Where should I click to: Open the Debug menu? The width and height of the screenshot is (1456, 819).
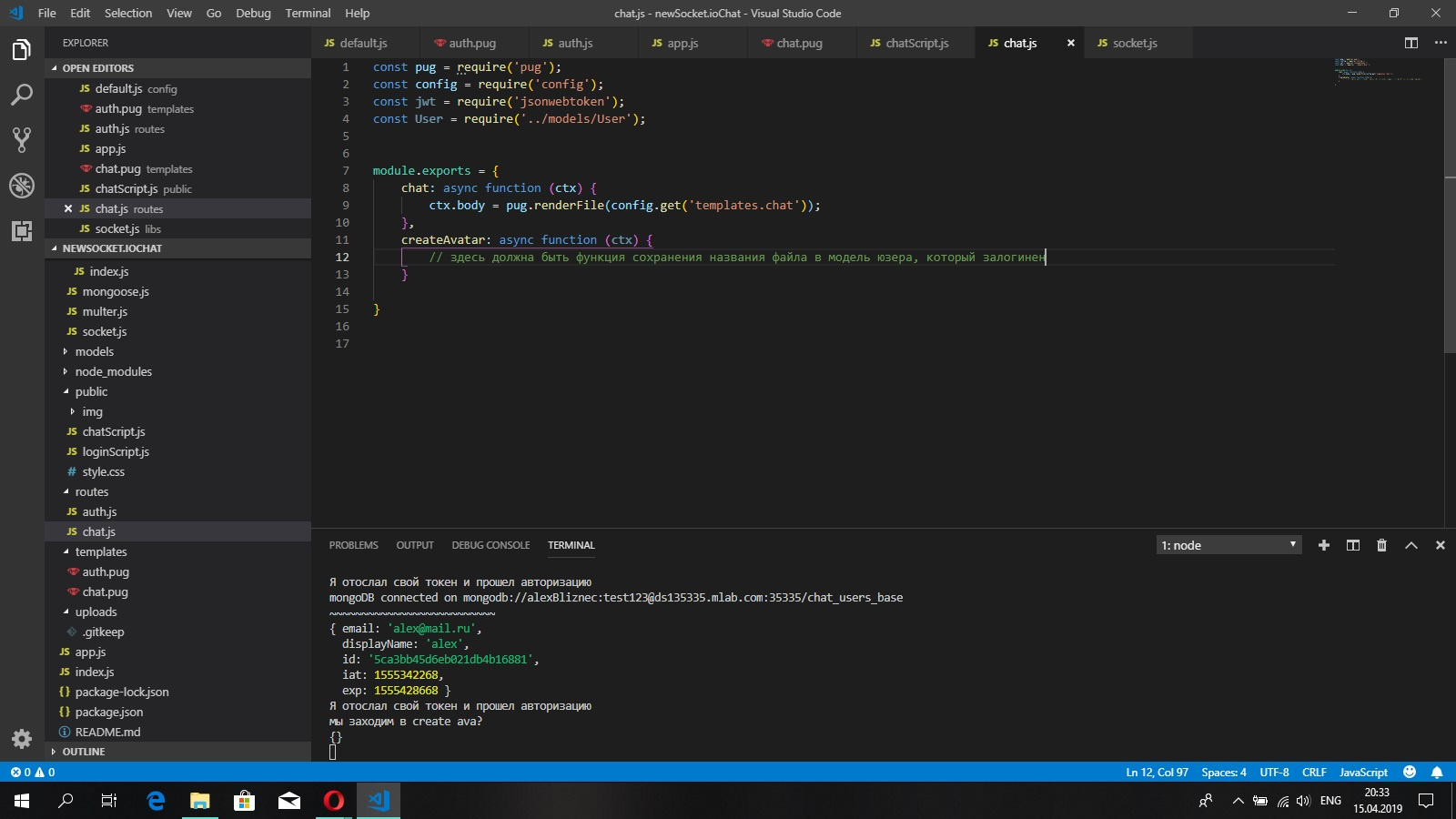tap(253, 13)
